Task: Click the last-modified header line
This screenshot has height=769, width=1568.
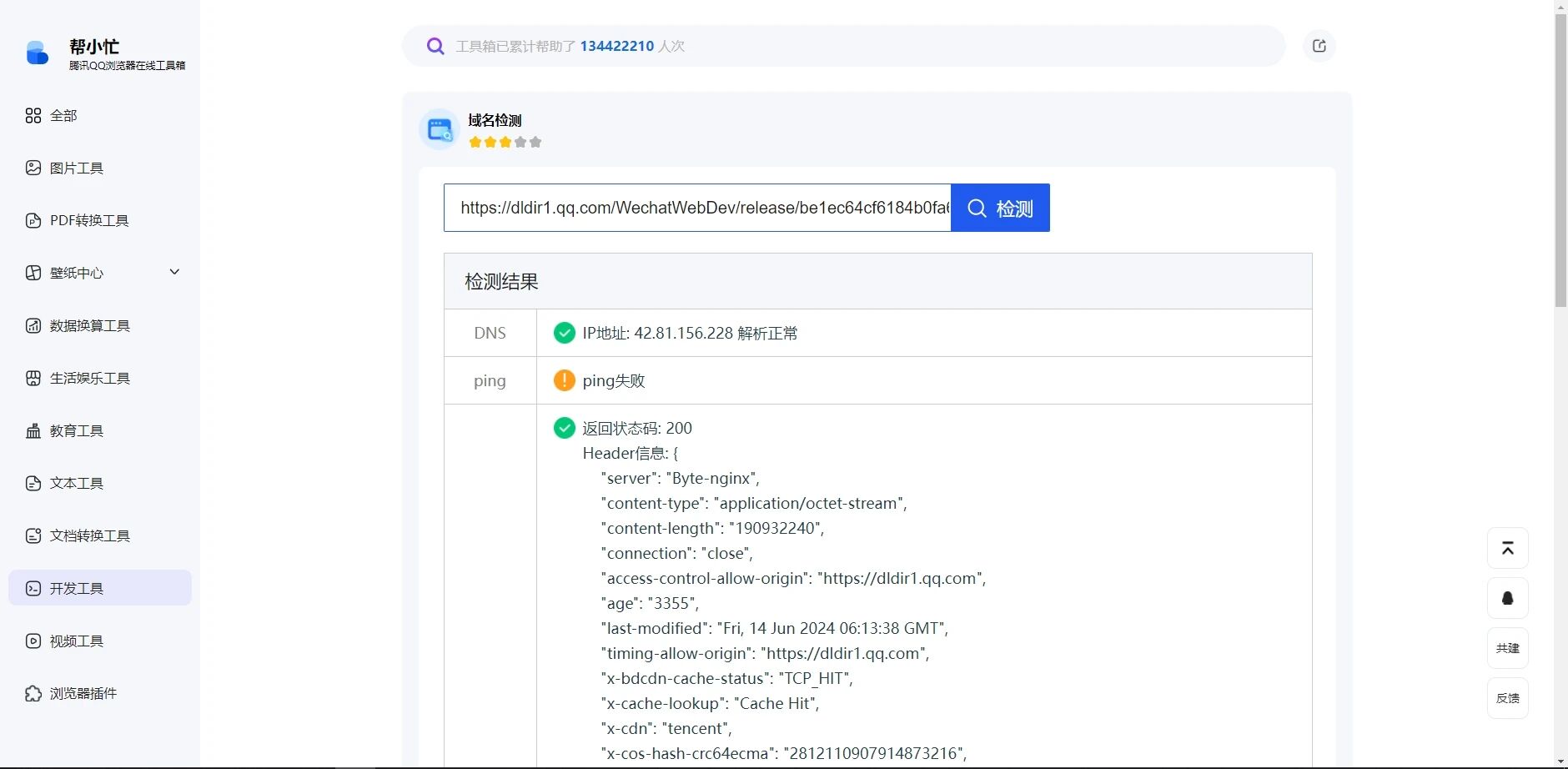Action: [x=775, y=628]
